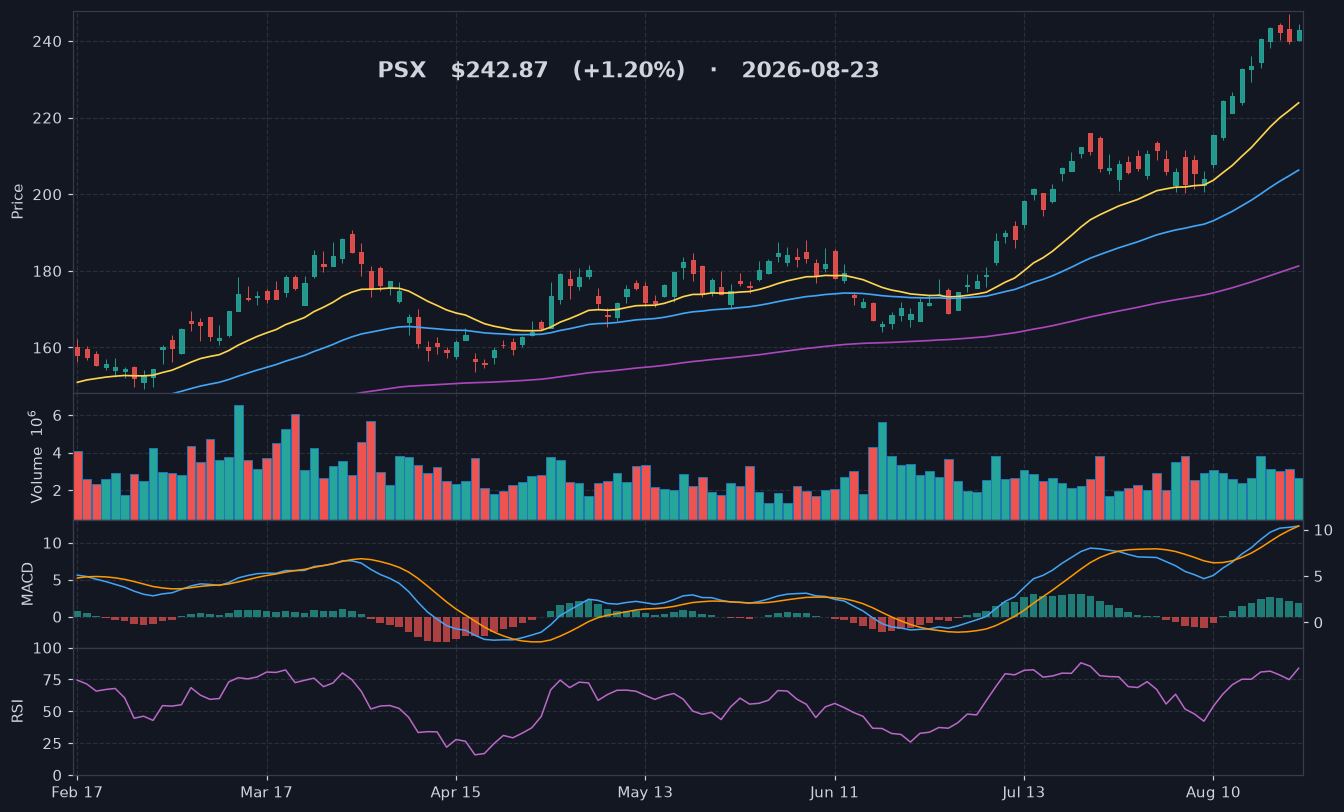The height and width of the screenshot is (812, 1344).
Task: Click the $242.87 price in the title
Action: coord(499,71)
